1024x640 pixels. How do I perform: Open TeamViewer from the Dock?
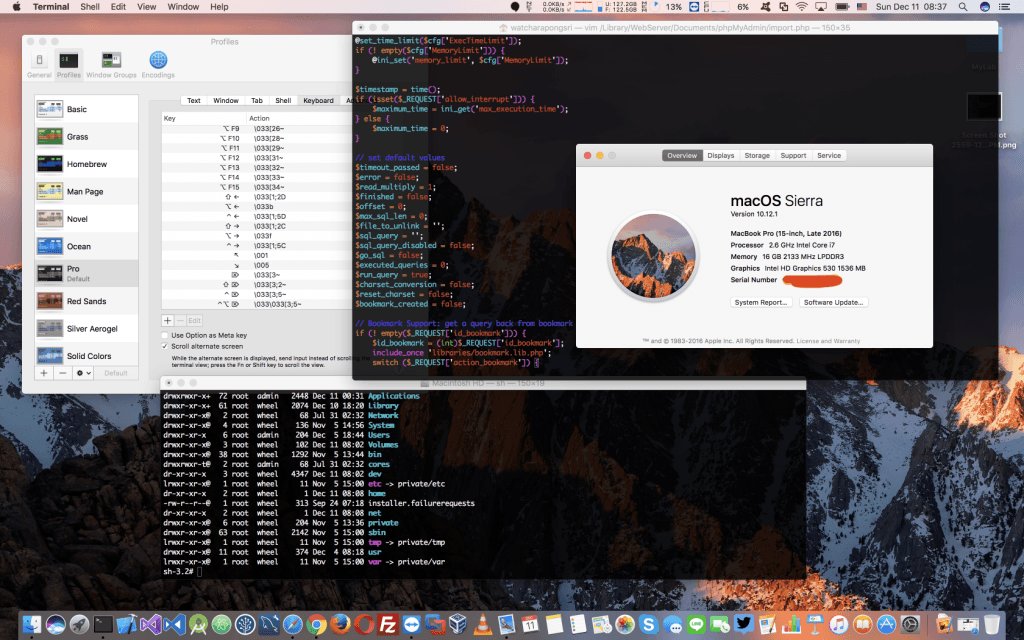point(411,624)
